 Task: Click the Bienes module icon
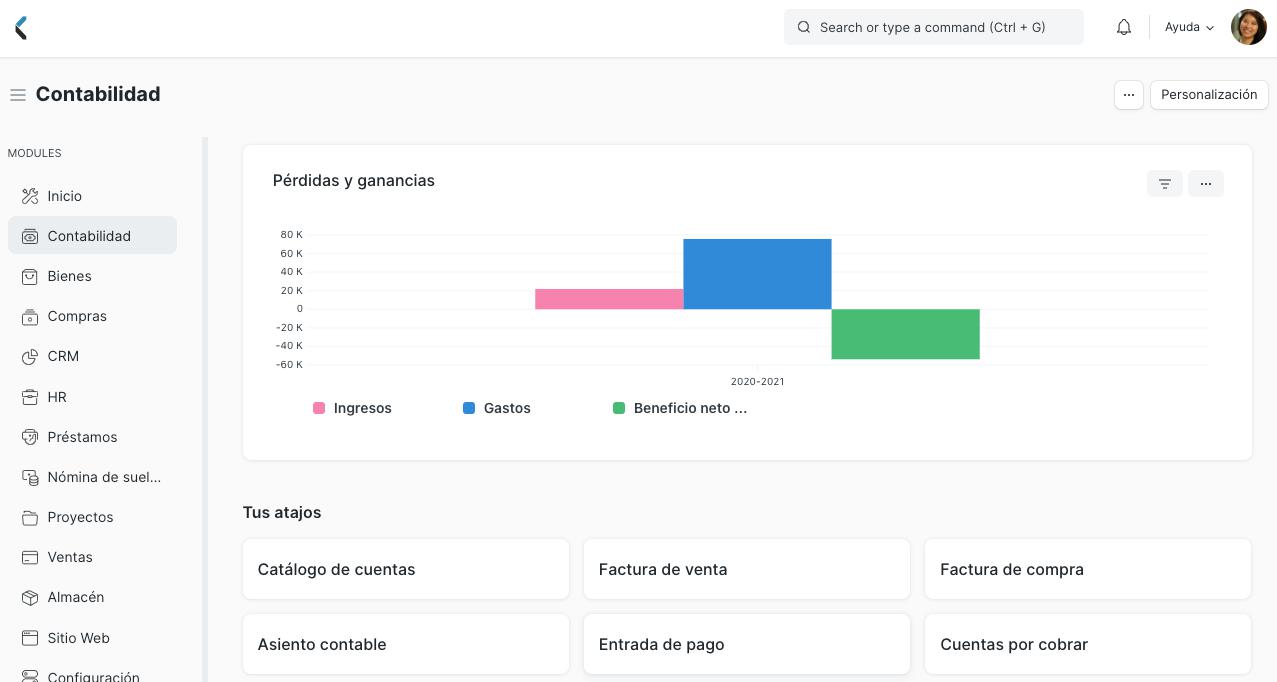tap(30, 276)
